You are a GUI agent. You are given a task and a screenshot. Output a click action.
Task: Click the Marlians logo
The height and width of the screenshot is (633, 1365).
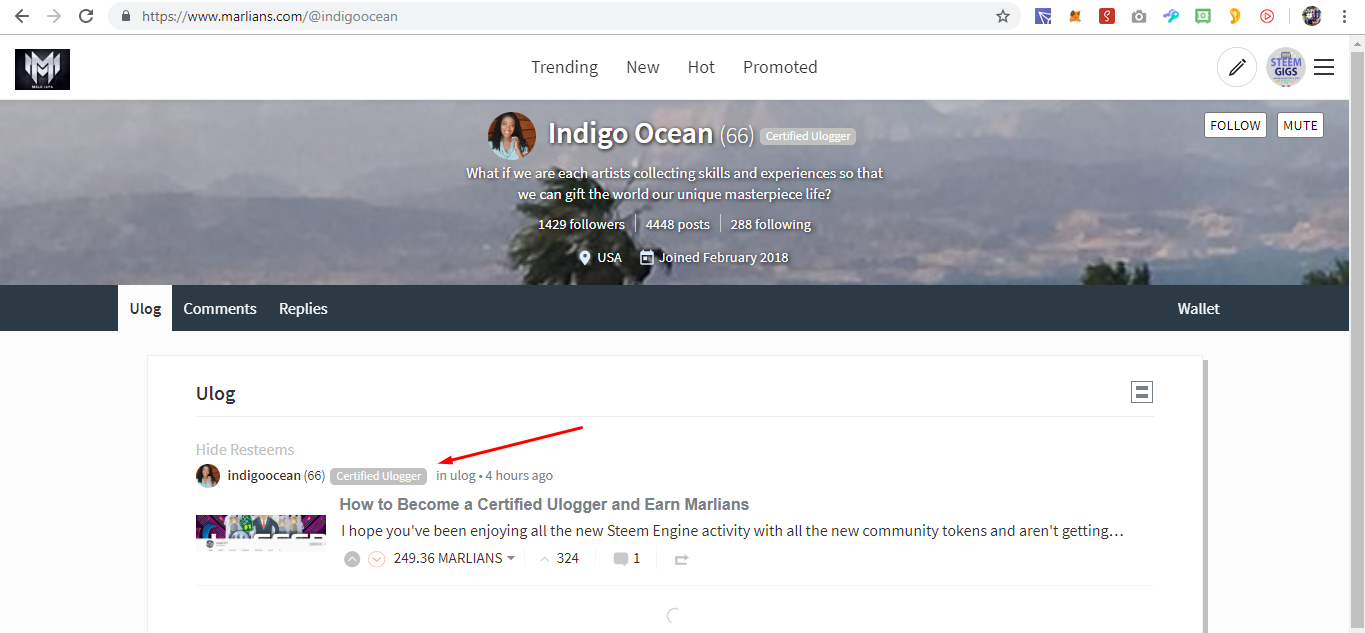pos(42,69)
